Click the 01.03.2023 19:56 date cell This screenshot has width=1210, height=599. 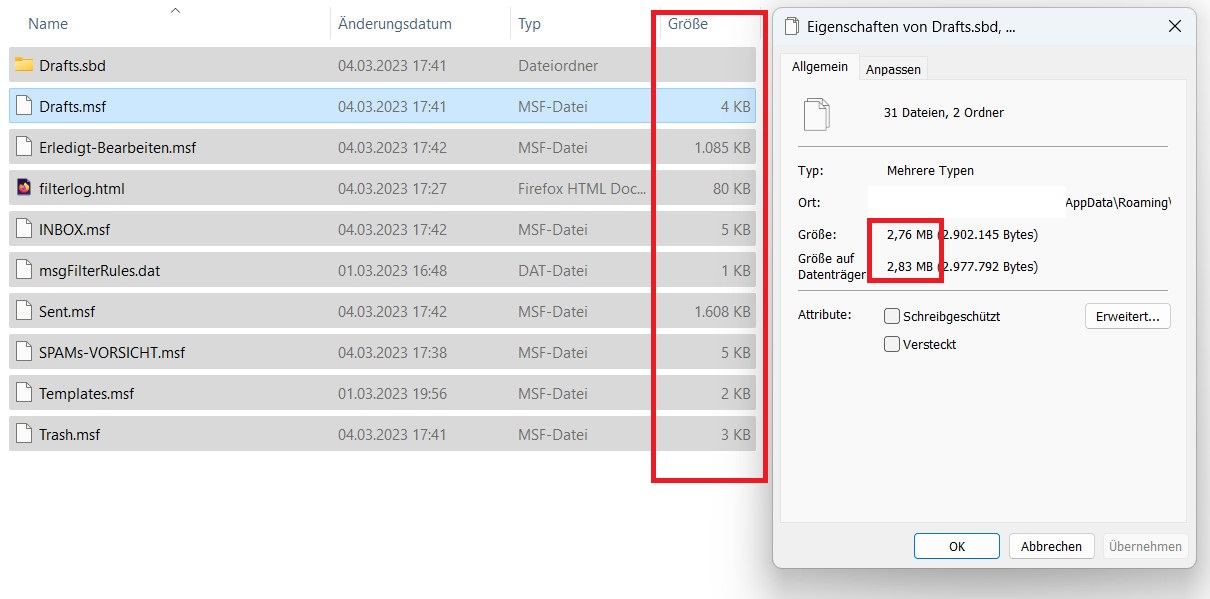tap(392, 393)
